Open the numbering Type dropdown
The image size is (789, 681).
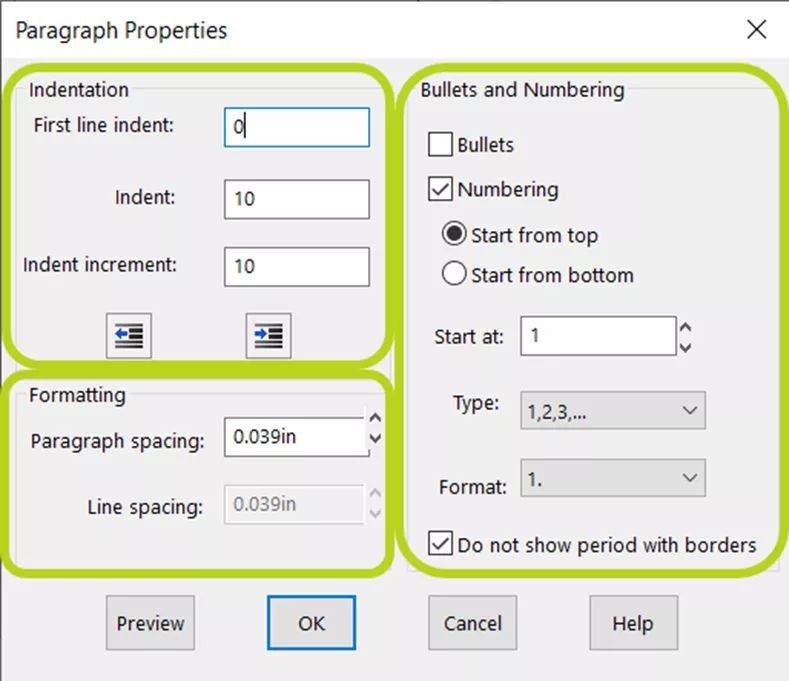coord(613,411)
